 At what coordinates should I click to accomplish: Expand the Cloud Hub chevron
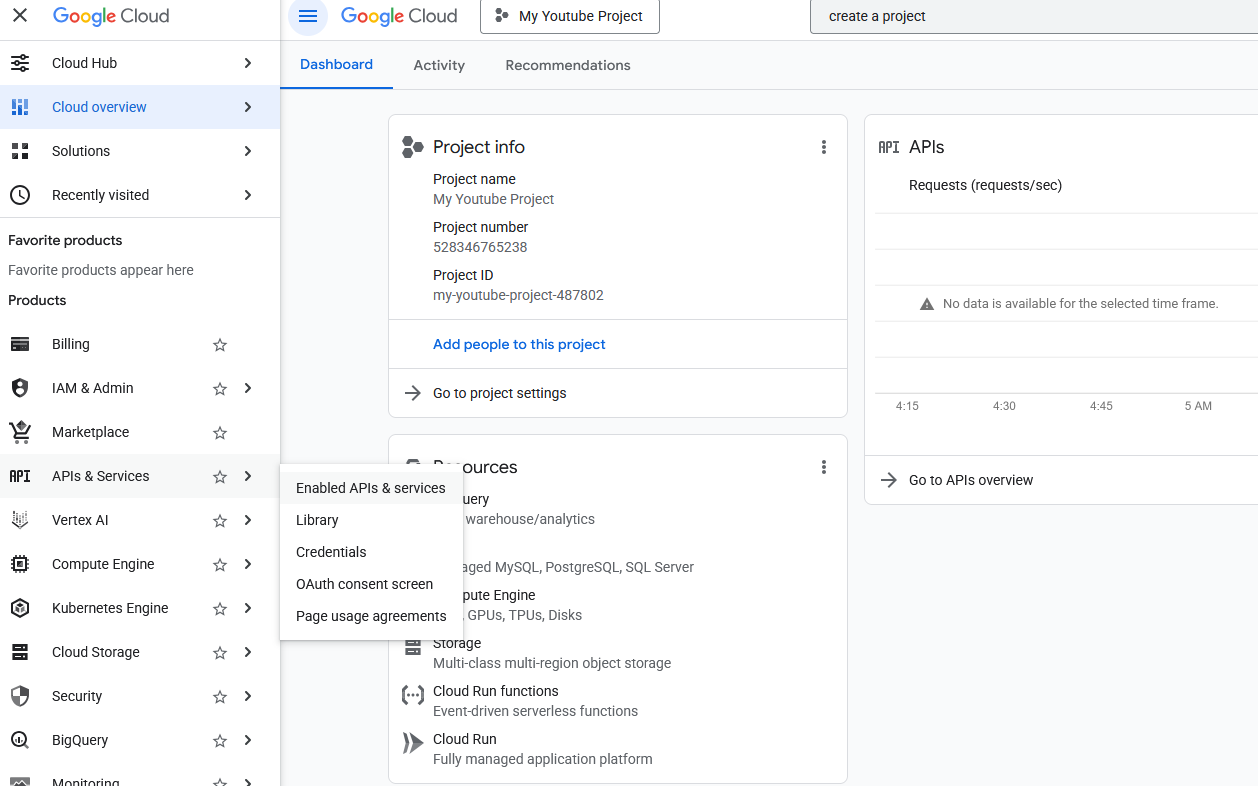coord(248,63)
